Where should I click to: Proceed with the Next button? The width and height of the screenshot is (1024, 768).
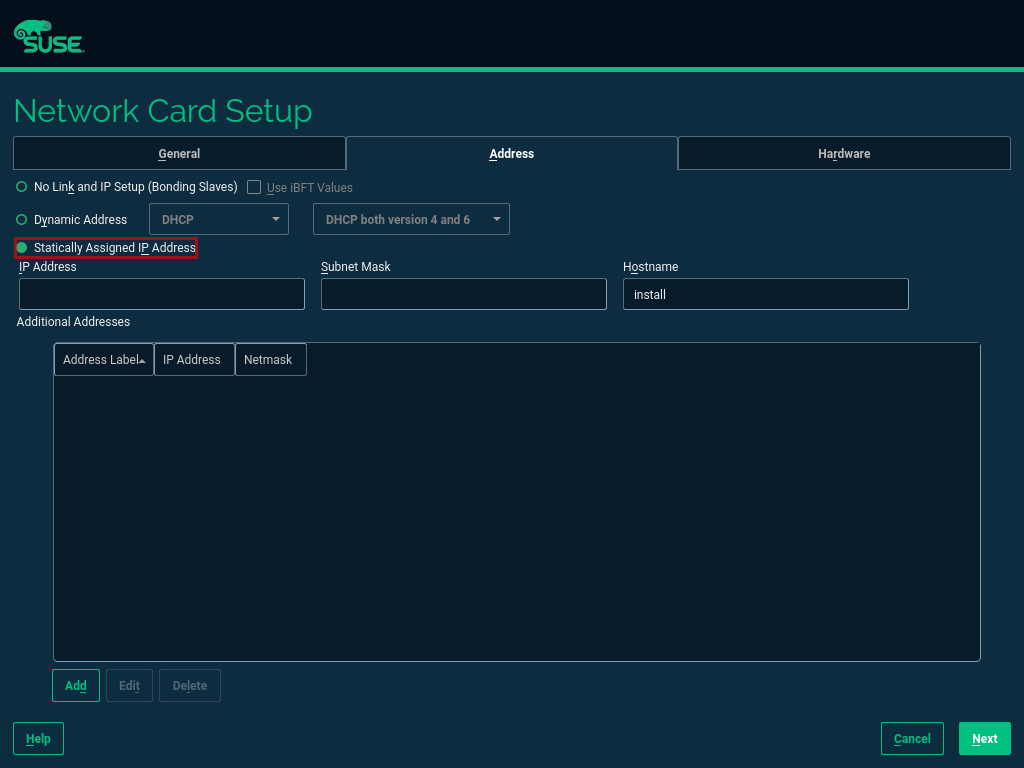point(984,738)
